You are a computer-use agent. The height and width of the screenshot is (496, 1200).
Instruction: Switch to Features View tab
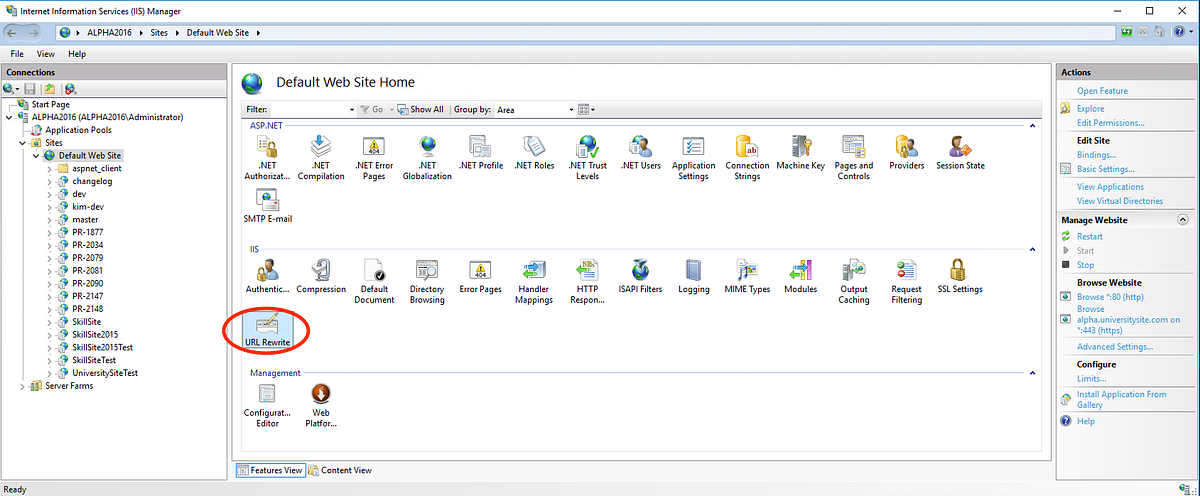[x=269, y=470]
